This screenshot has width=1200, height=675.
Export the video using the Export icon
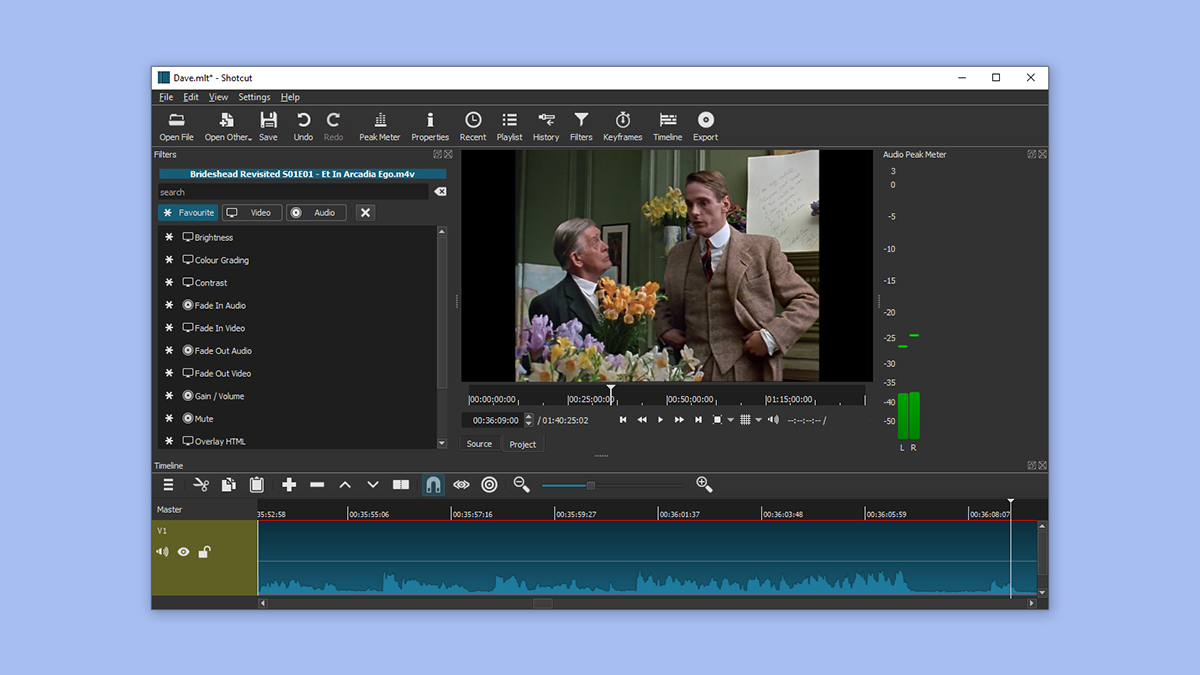pyautogui.click(x=706, y=126)
